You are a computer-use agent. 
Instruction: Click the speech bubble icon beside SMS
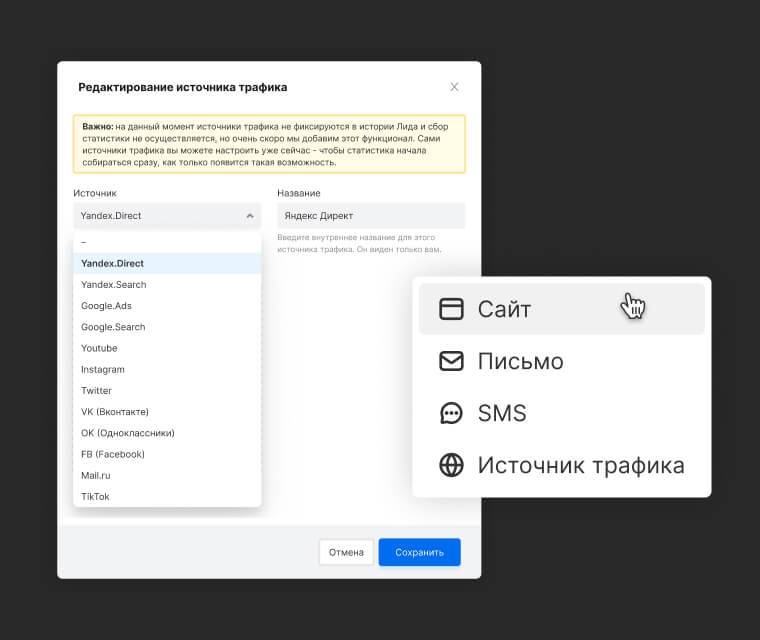point(451,413)
